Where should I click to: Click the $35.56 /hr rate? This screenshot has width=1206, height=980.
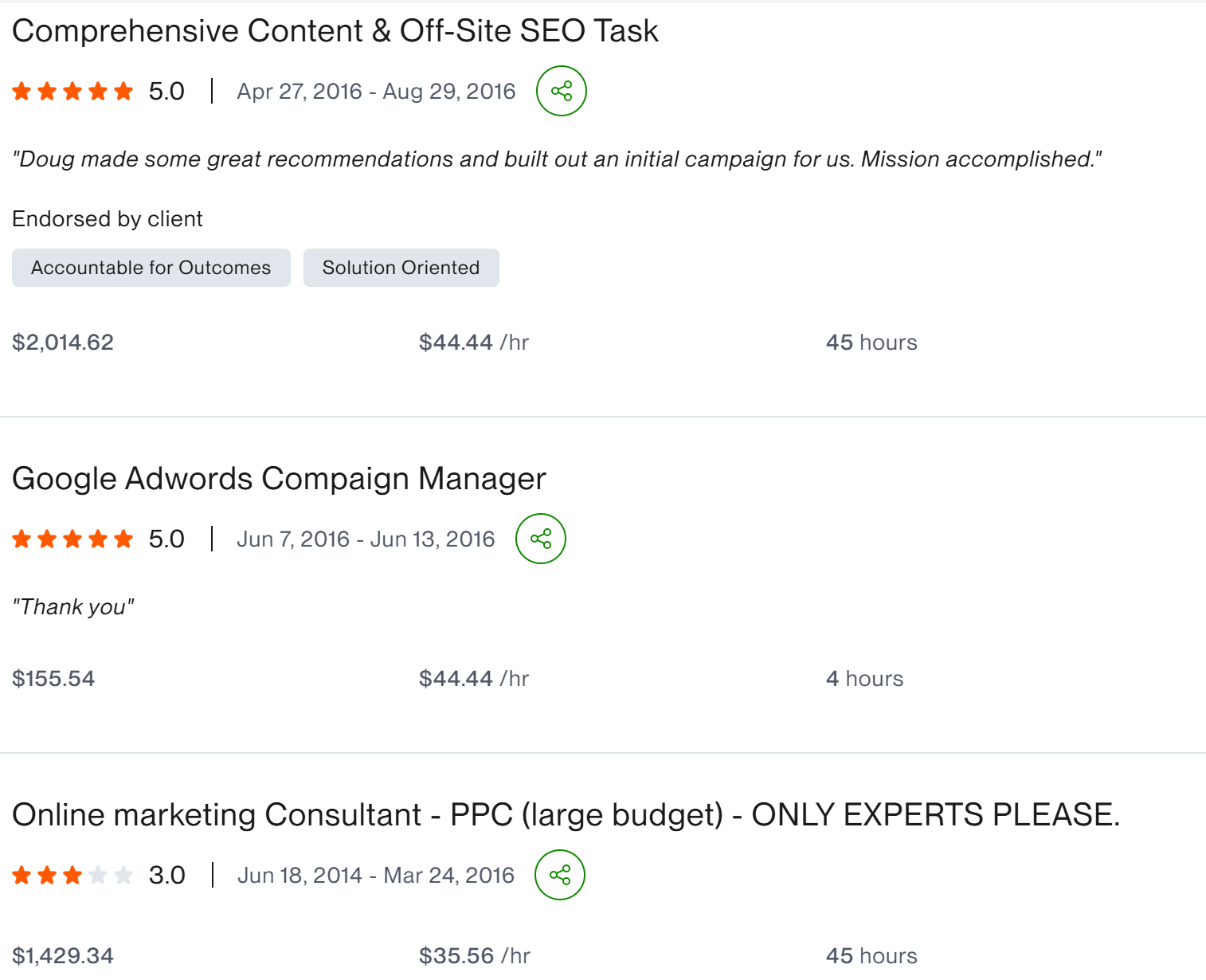pyautogui.click(x=475, y=955)
